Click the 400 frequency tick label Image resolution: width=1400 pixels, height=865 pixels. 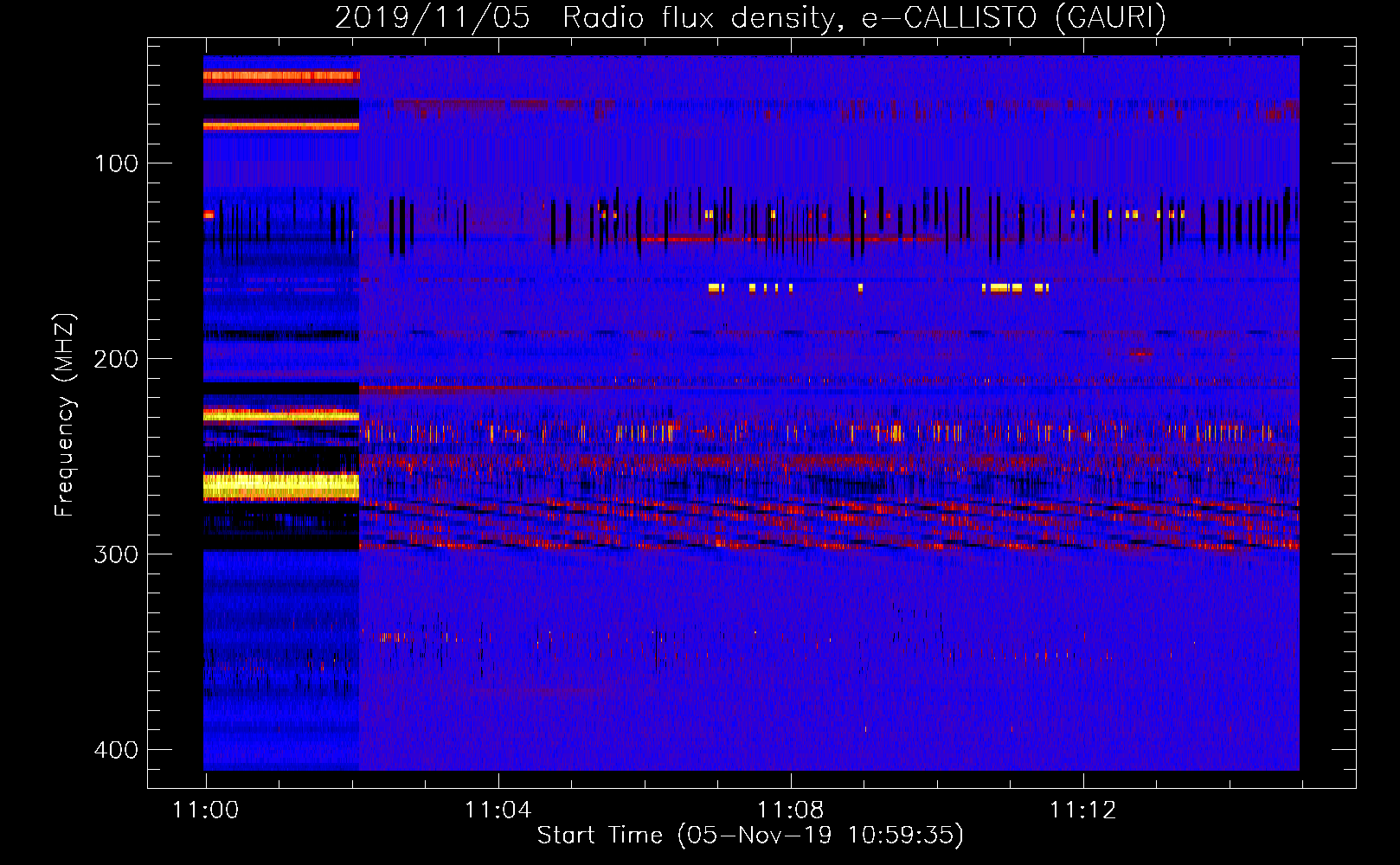click(x=116, y=749)
